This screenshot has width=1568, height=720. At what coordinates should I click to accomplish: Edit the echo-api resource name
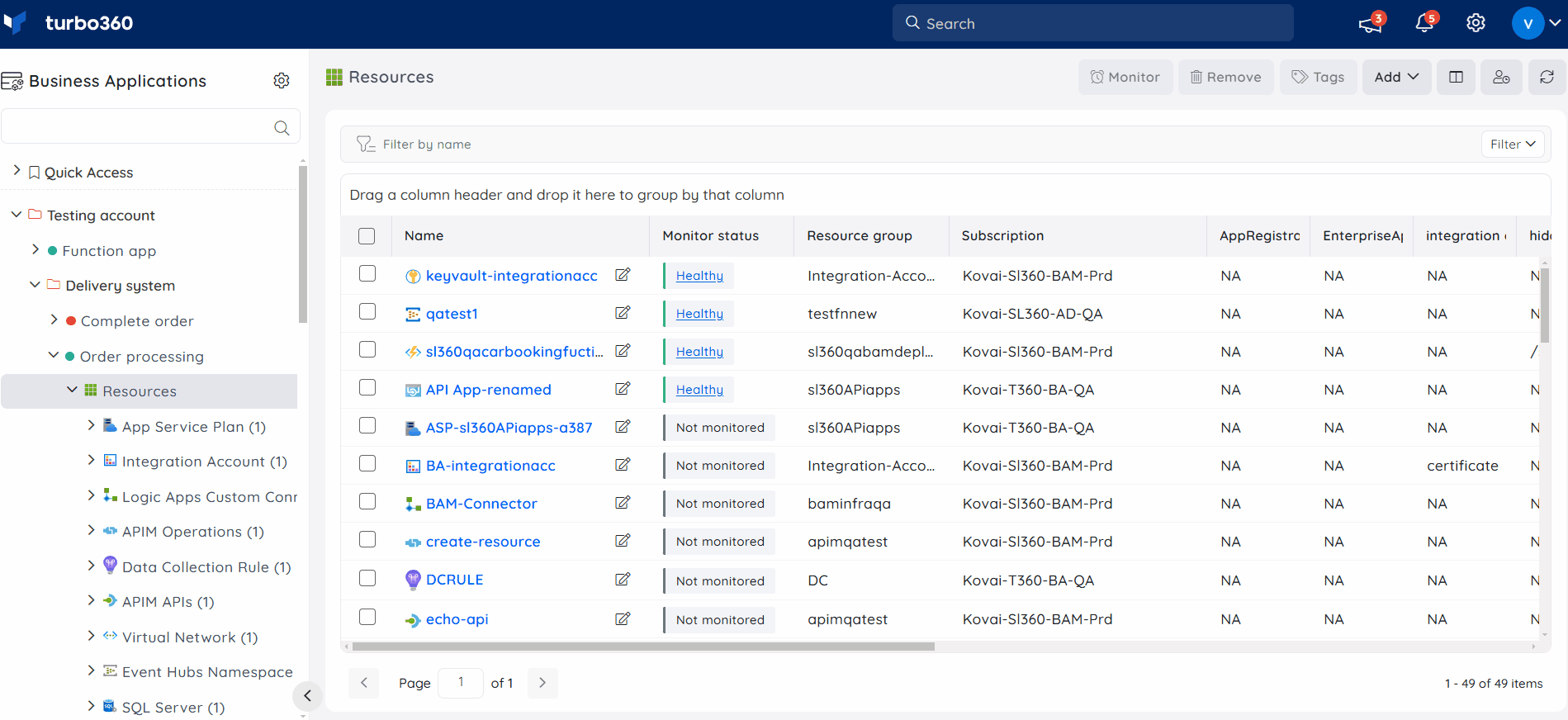tap(623, 618)
